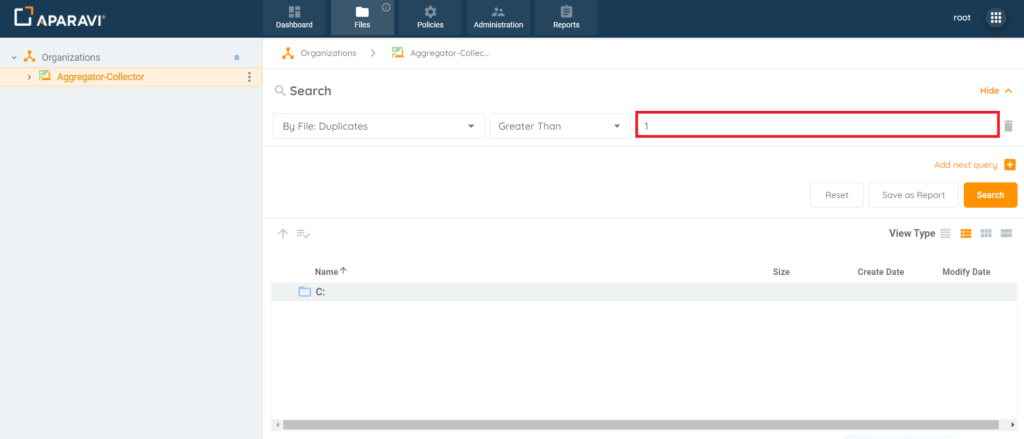Image resolution: width=1024 pixels, height=439 pixels.
Task: Open the apps grid menu next to root
Action: (x=995, y=18)
